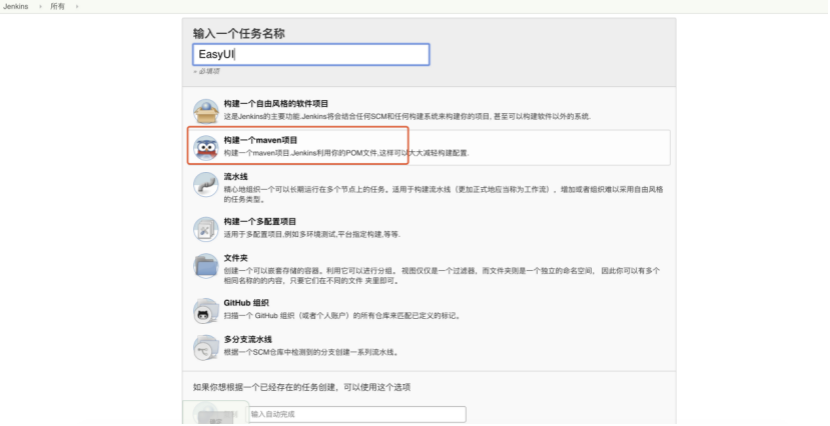Click the maven project owl icon
Image resolution: width=830 pixels, height=426 pixels.
click(206, 148)
